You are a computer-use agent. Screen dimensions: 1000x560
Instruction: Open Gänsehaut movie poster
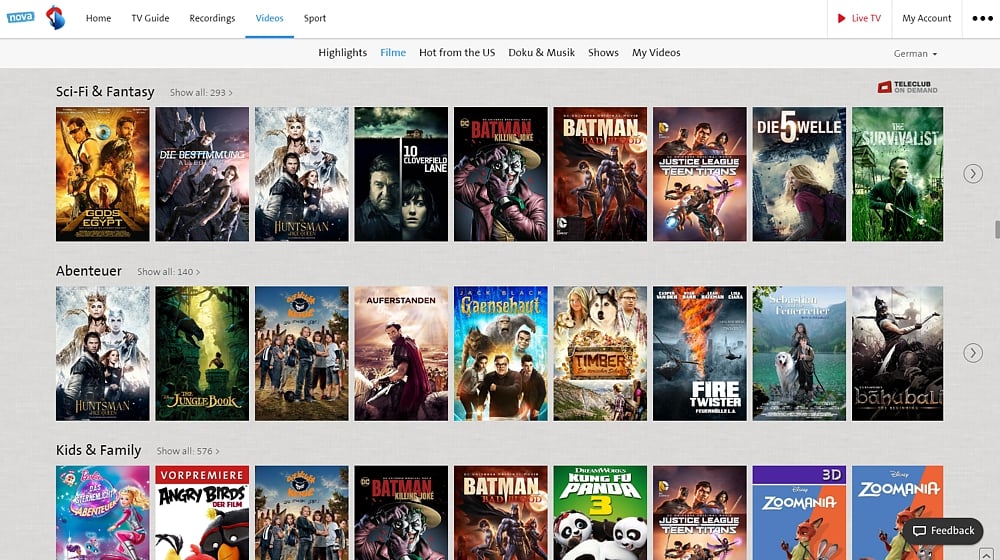tap(501, 353)
